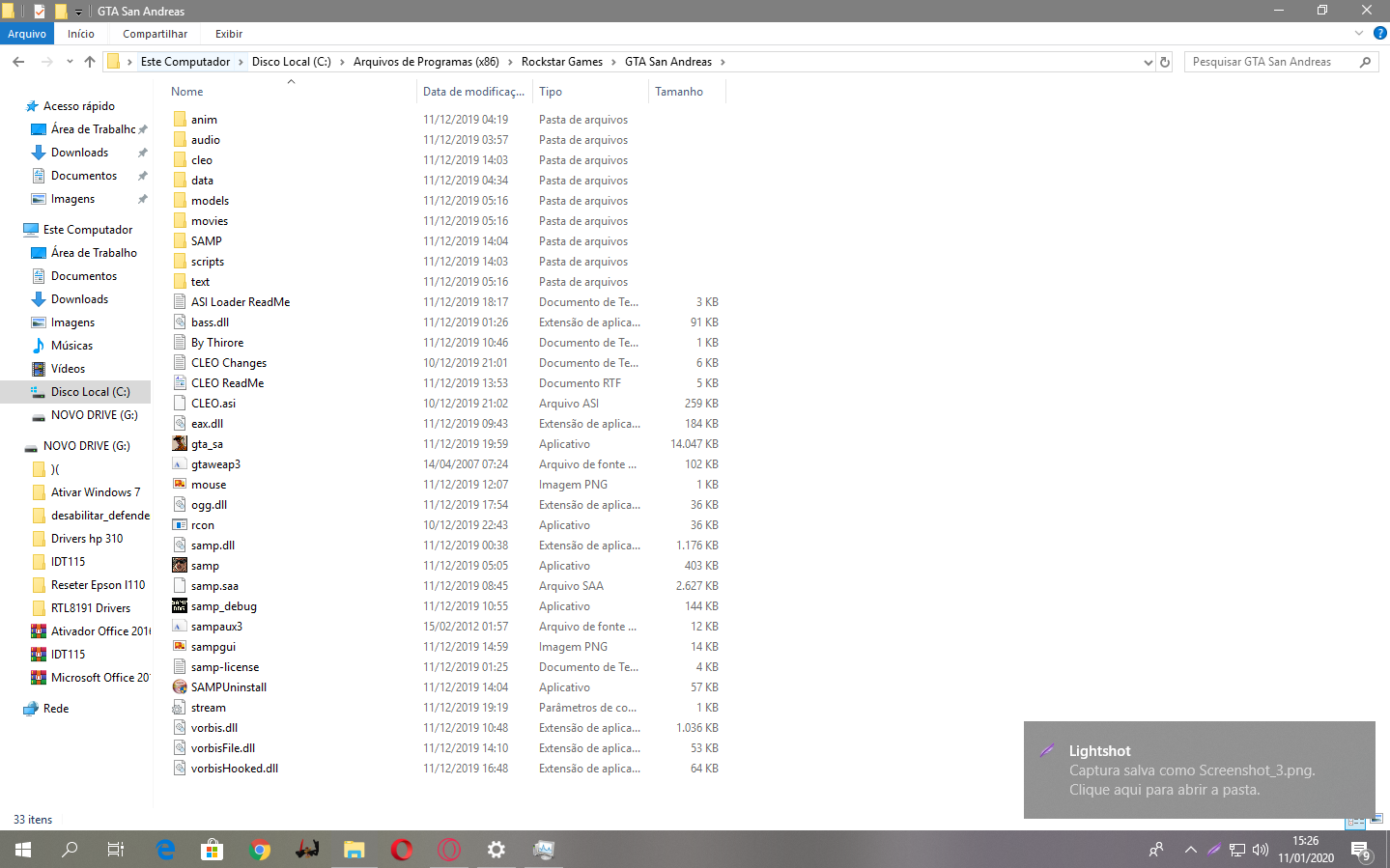The width and height of the screenshot is (1390, 868).
Task: Go back with the Back arrow
Action: 18,62
